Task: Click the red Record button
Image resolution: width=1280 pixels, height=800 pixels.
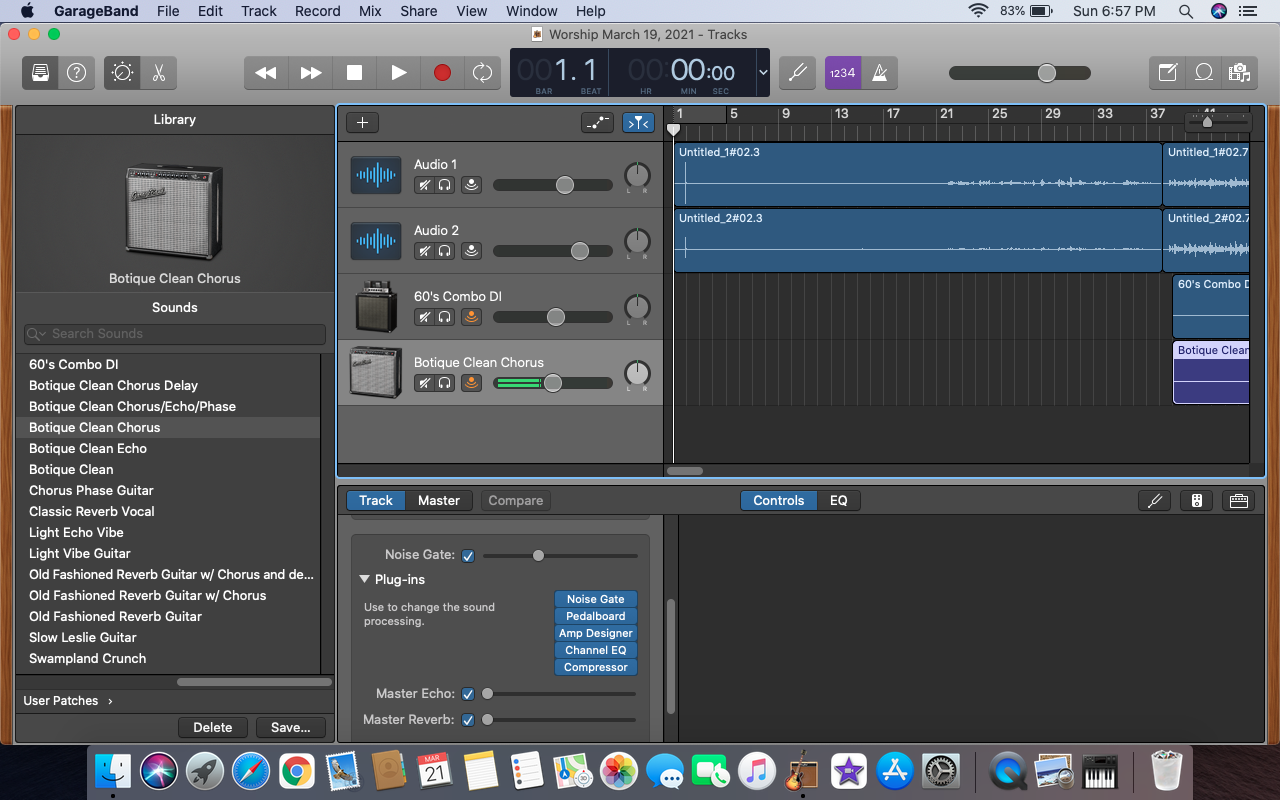Action: click(x=442, y=73)
